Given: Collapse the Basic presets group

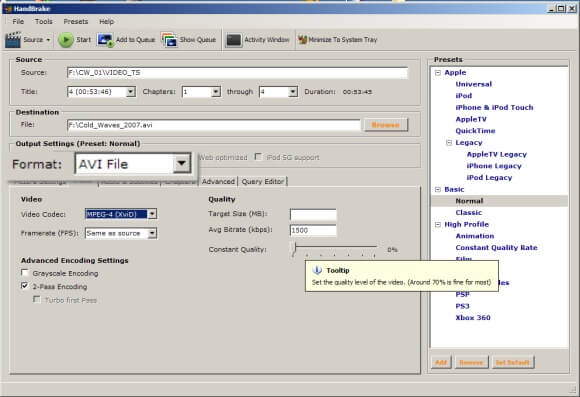Looking at the screenshot, I should click(x=438, y=189).
